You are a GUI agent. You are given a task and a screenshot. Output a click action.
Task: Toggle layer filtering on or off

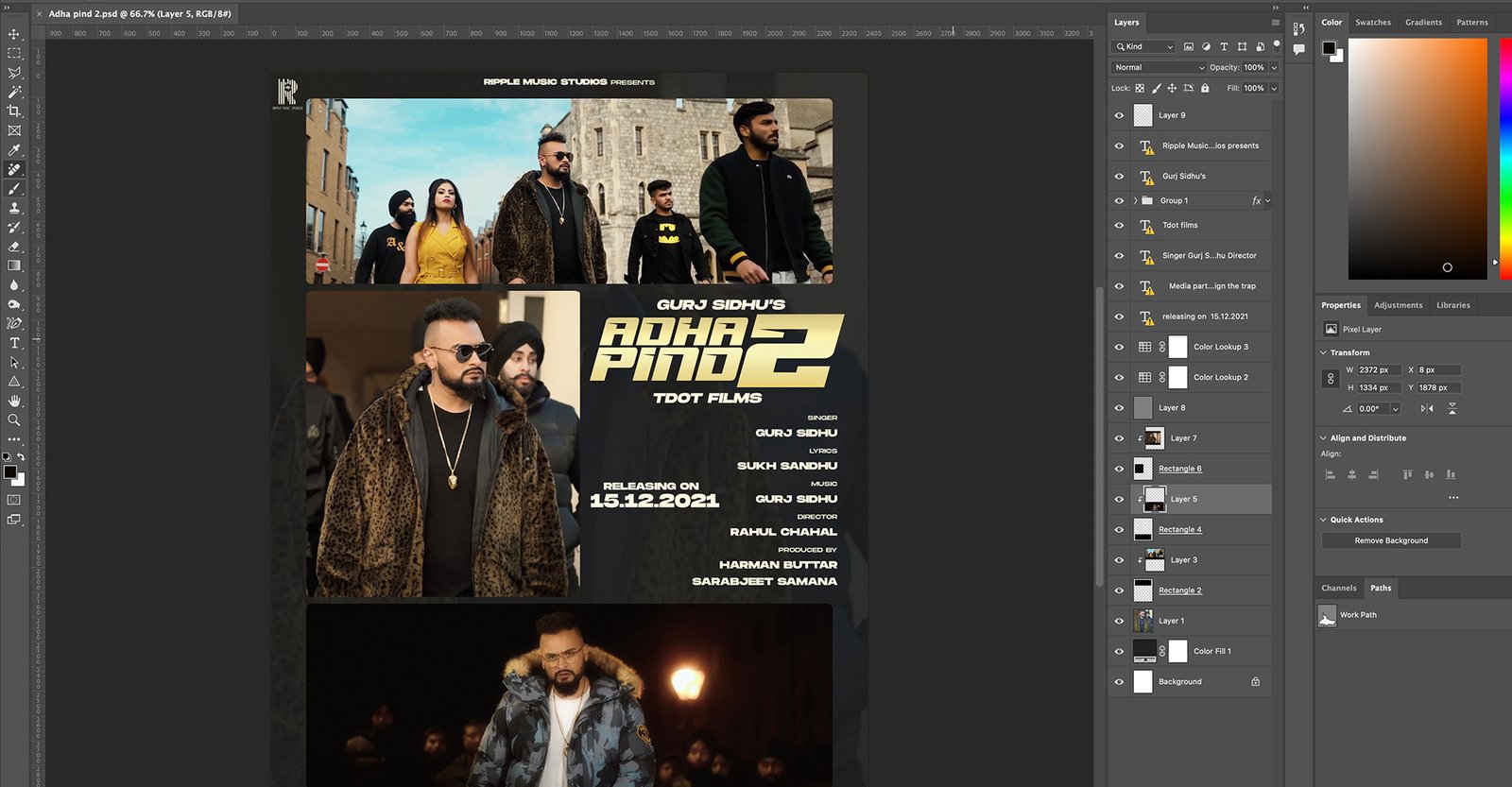tap(1277, 44)
